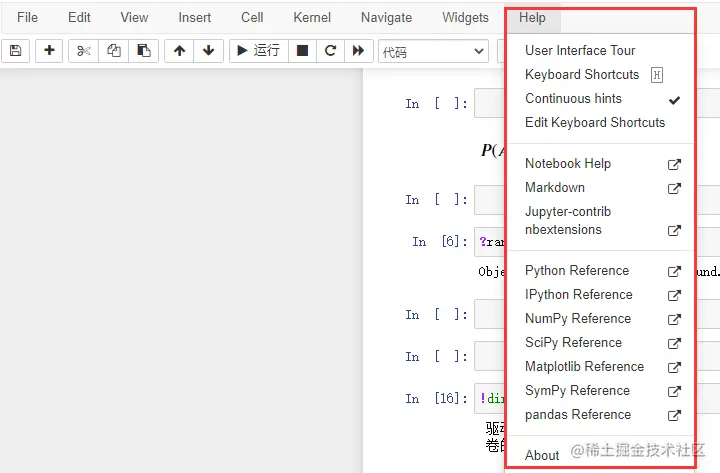Interrupt the kernel with the stop icon
This screenshot has width=720, height=473.
pos(302,51)
